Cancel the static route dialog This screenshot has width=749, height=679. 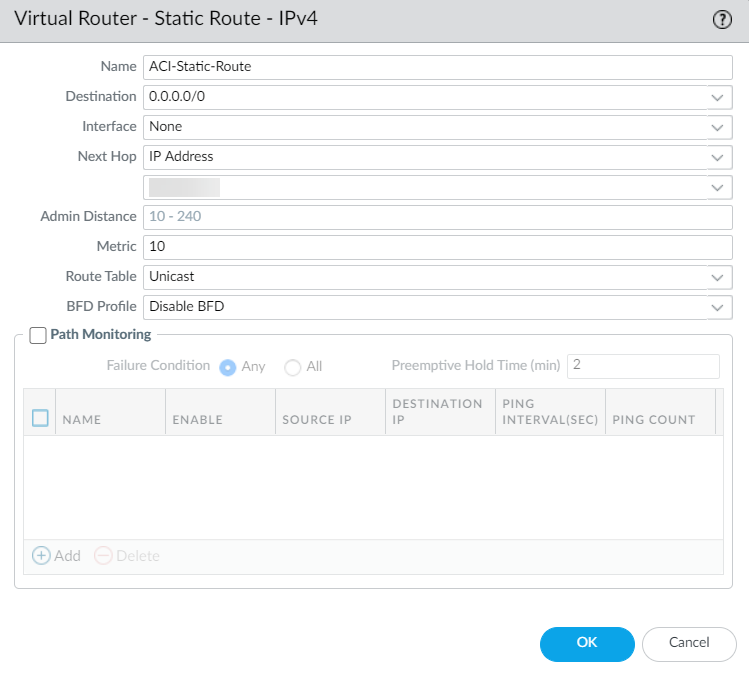click(x=689, y=644)
